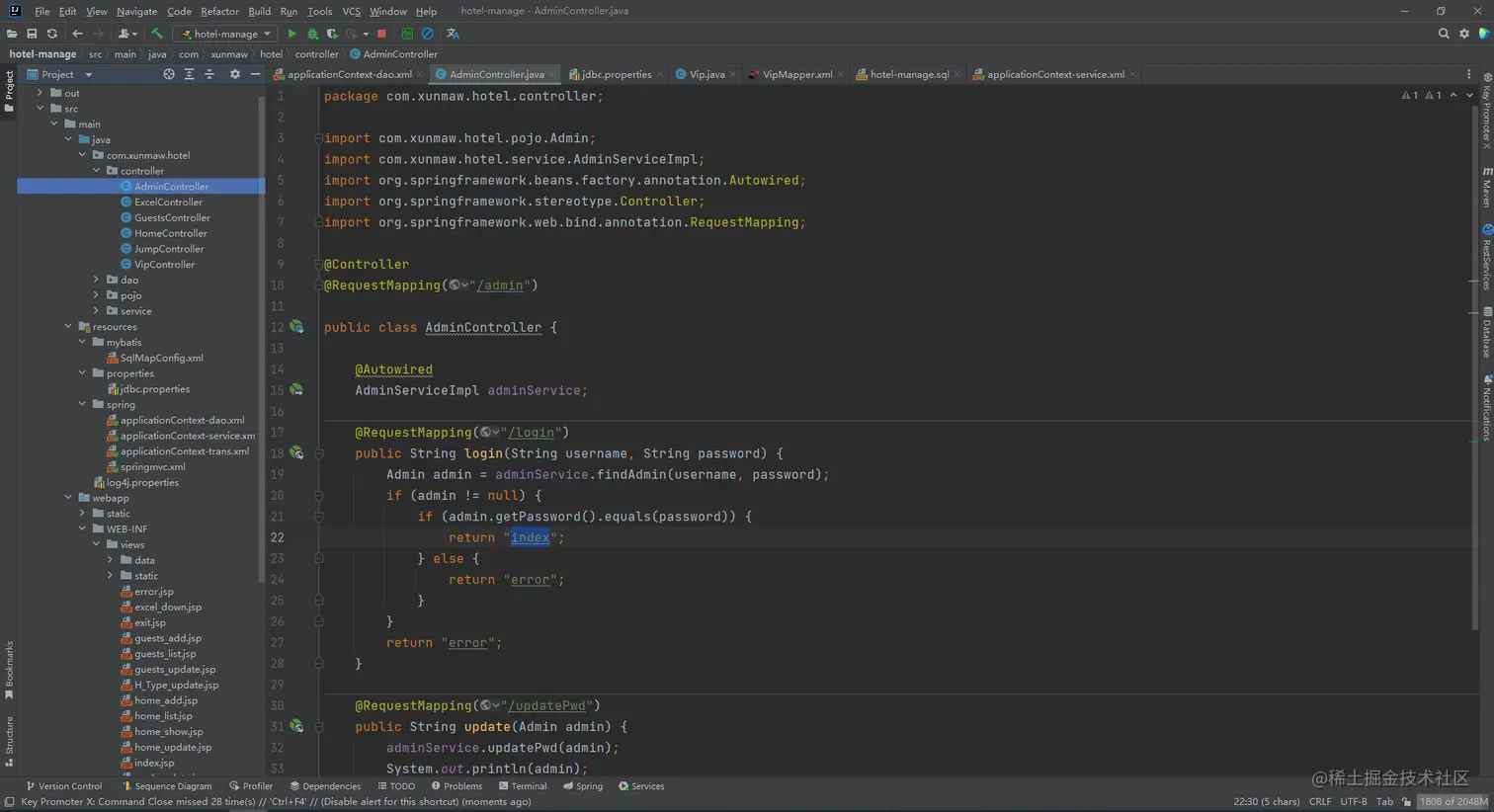Expand the out folder

[41, 93]
